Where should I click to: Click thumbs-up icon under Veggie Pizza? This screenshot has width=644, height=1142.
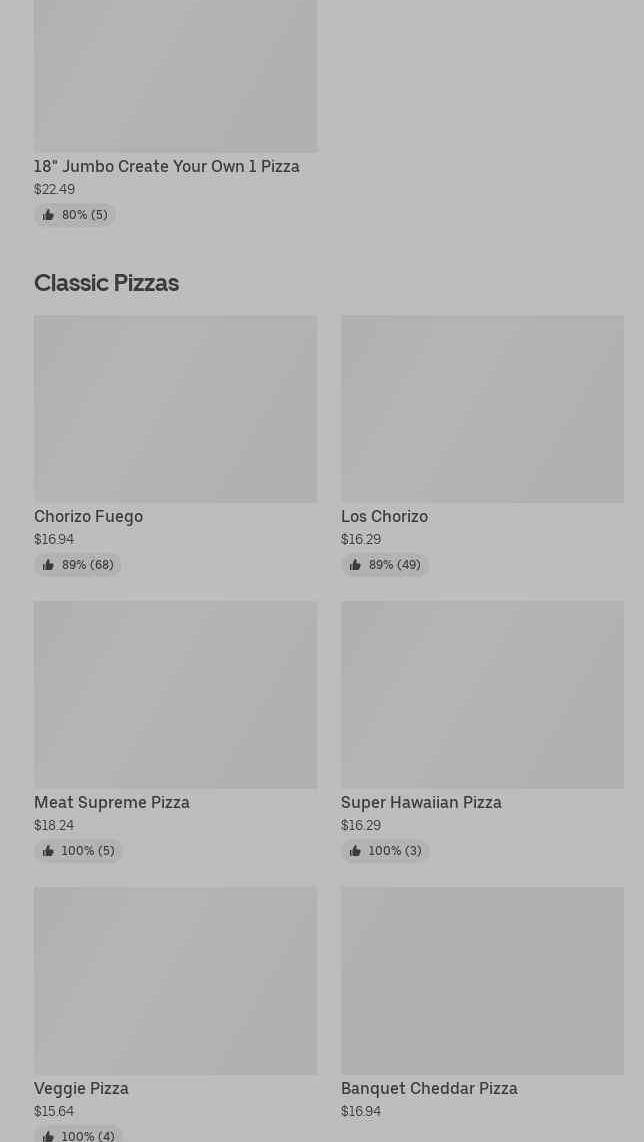click(x=48, y=1136)
